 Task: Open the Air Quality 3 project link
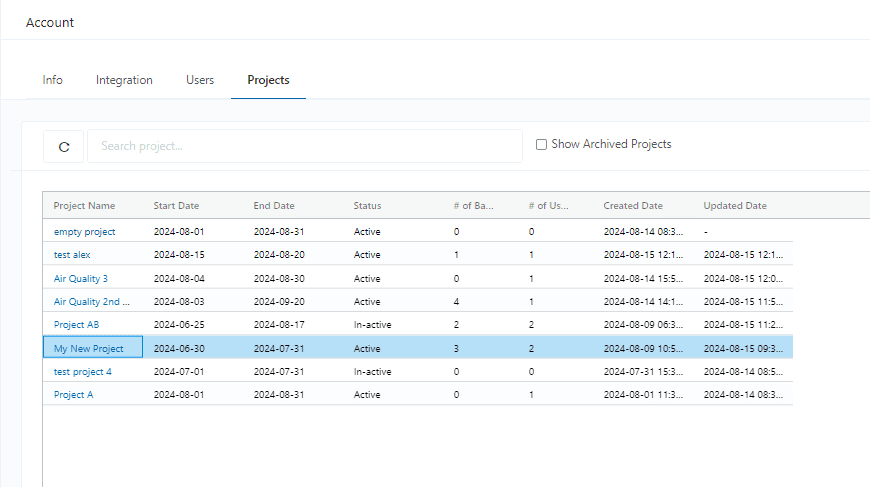pos(81,278)
